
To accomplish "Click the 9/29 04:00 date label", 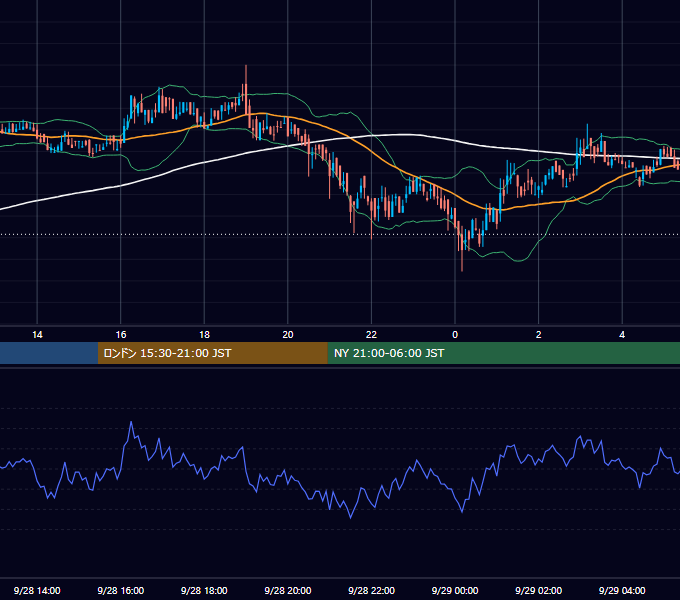I will coord(622,590).
